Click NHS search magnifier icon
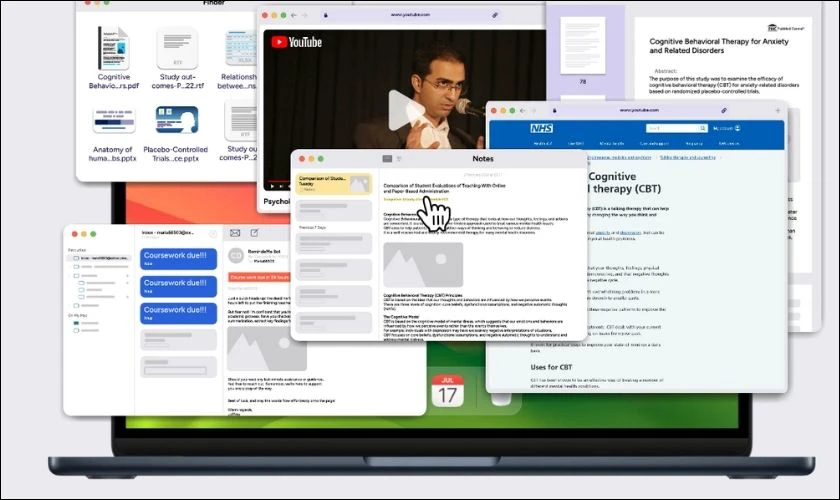 [703, 128]
